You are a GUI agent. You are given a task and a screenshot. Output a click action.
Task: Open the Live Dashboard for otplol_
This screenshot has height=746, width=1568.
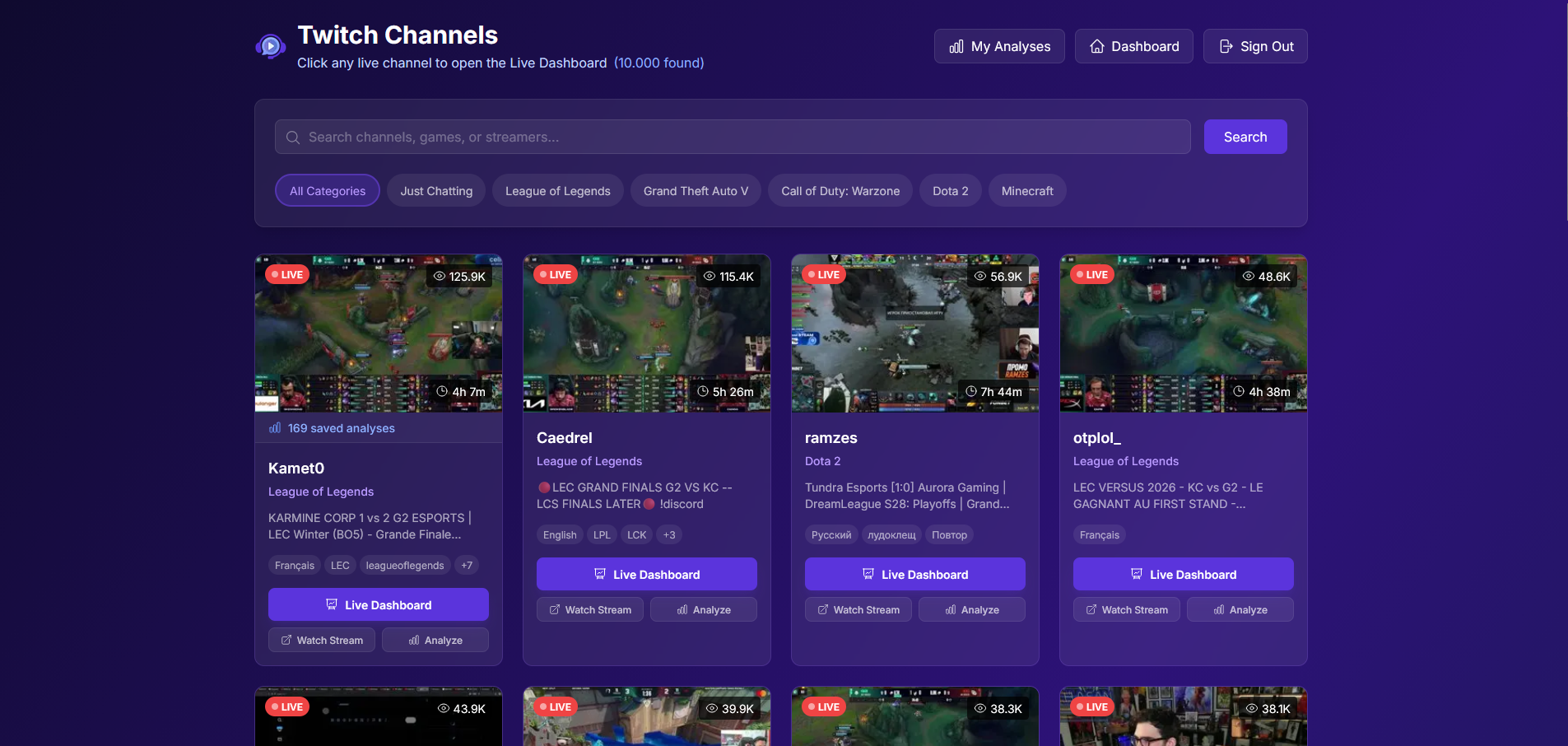[x=1183, y=574]
